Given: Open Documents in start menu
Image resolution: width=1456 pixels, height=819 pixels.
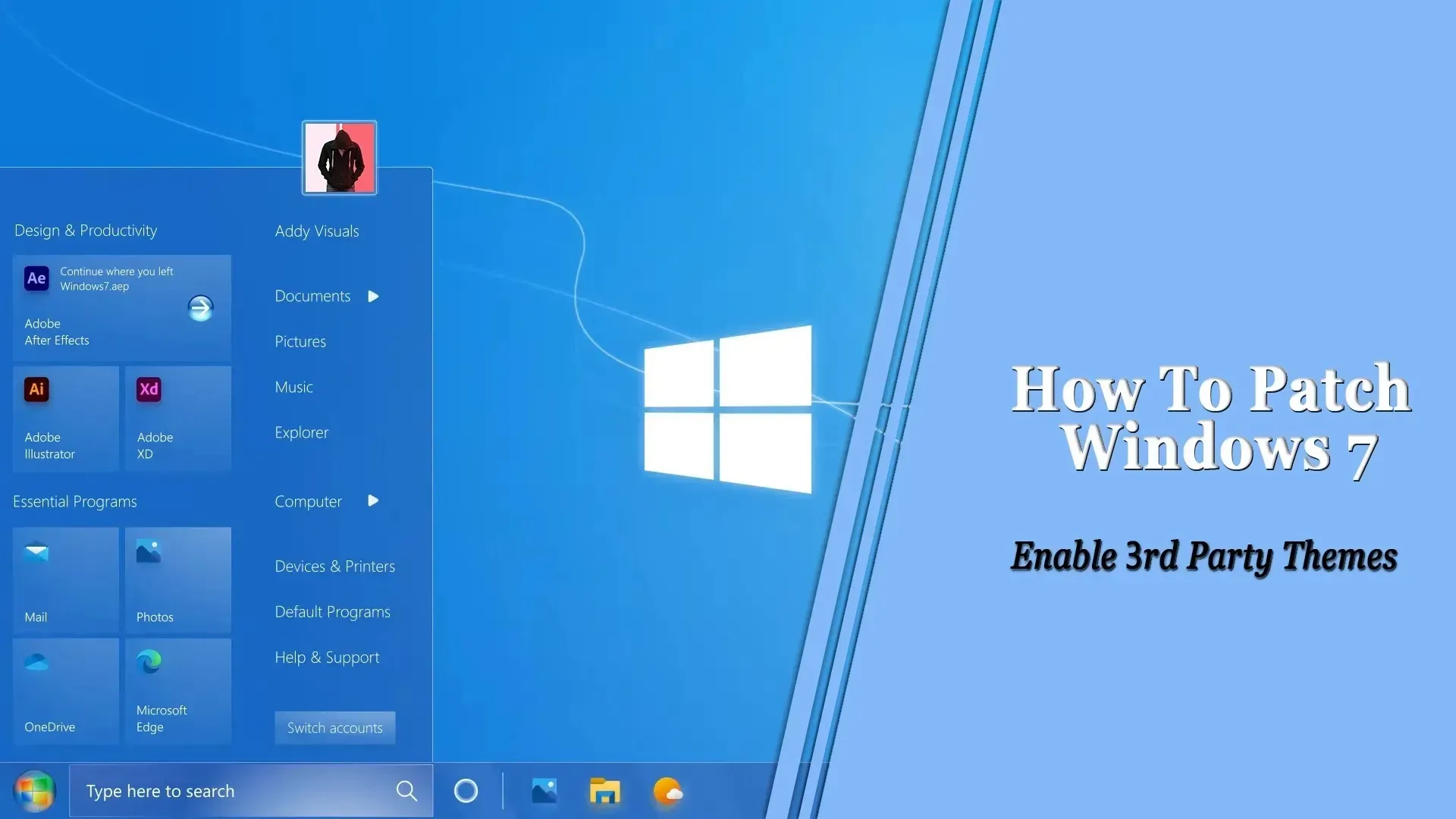Looking at the screenshot, I should (x=312, y=297).
